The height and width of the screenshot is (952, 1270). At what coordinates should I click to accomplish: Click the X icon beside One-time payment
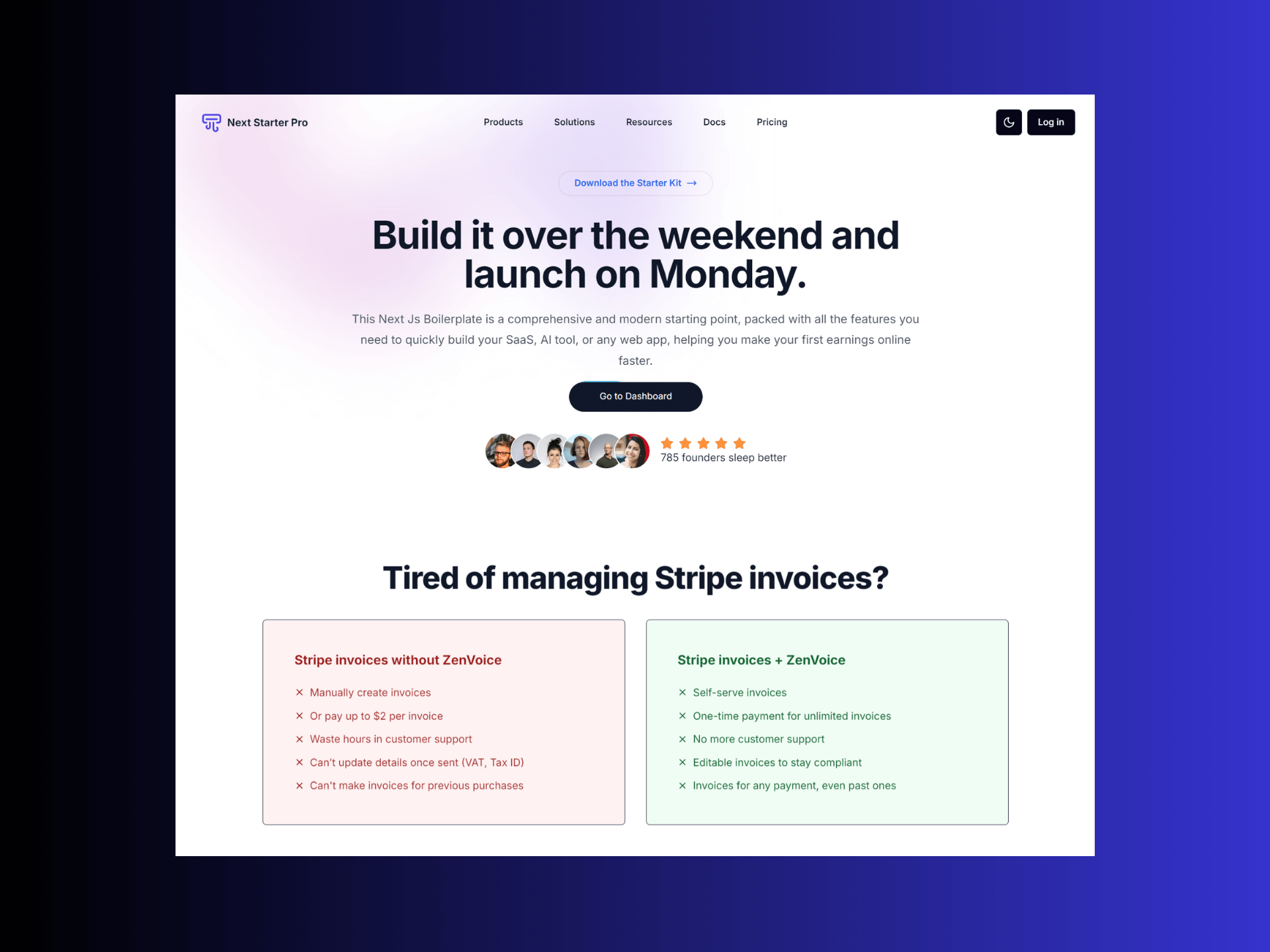682,715
